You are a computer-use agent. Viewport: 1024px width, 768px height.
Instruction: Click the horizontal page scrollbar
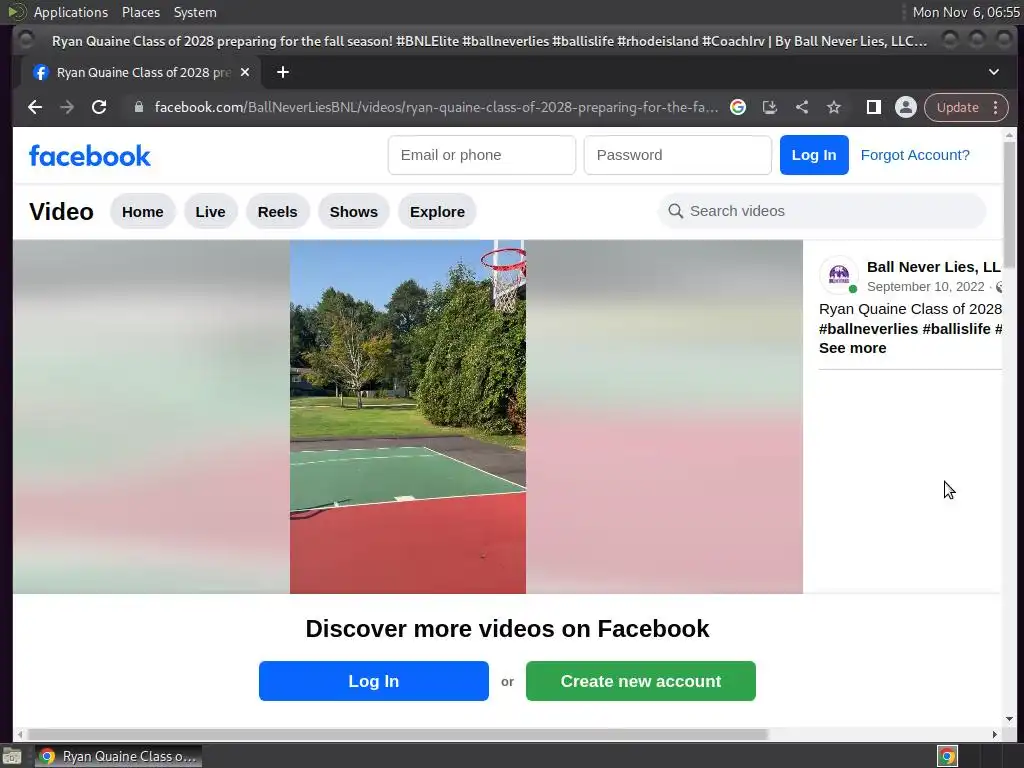coord(398,734)
